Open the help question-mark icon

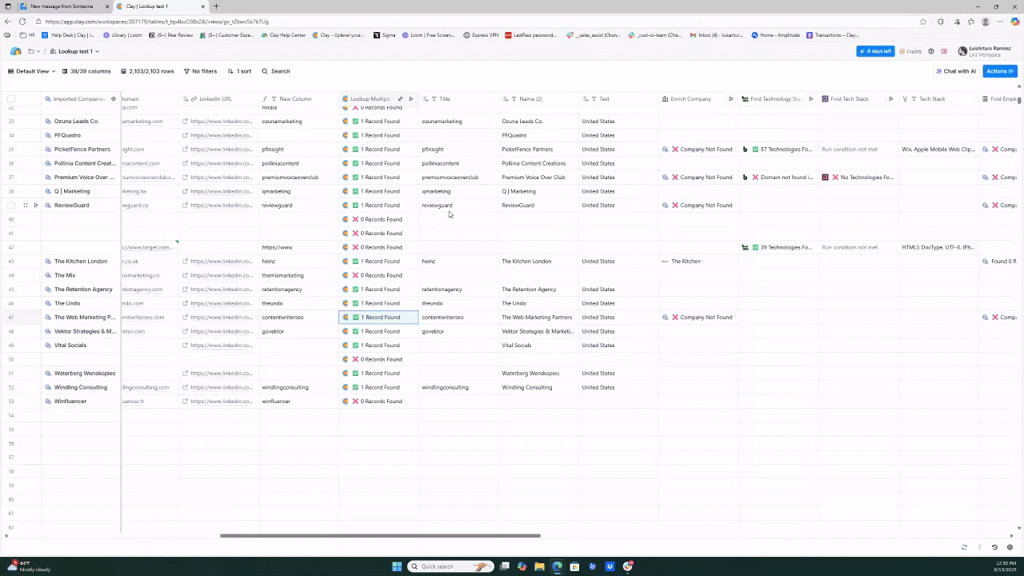931,51
